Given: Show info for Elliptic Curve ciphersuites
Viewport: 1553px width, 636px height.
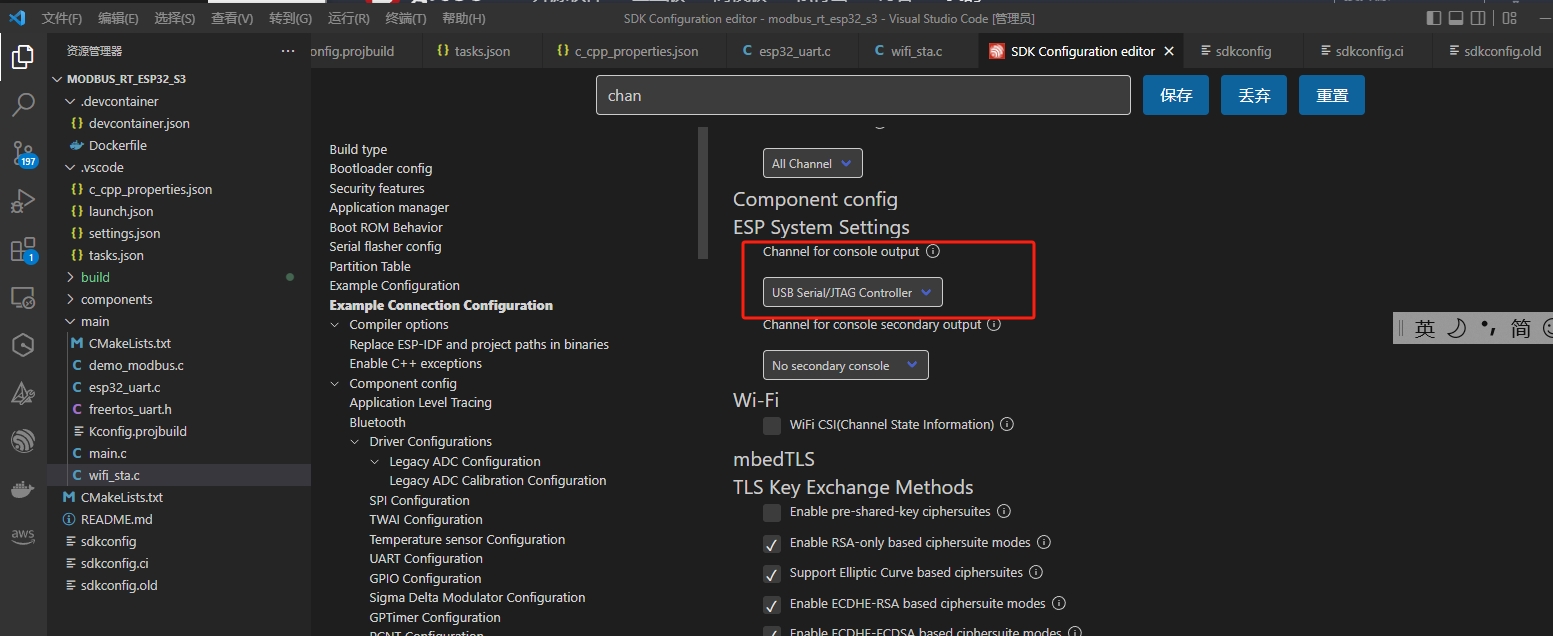Looking at the screenshot, I should 1036,573.
